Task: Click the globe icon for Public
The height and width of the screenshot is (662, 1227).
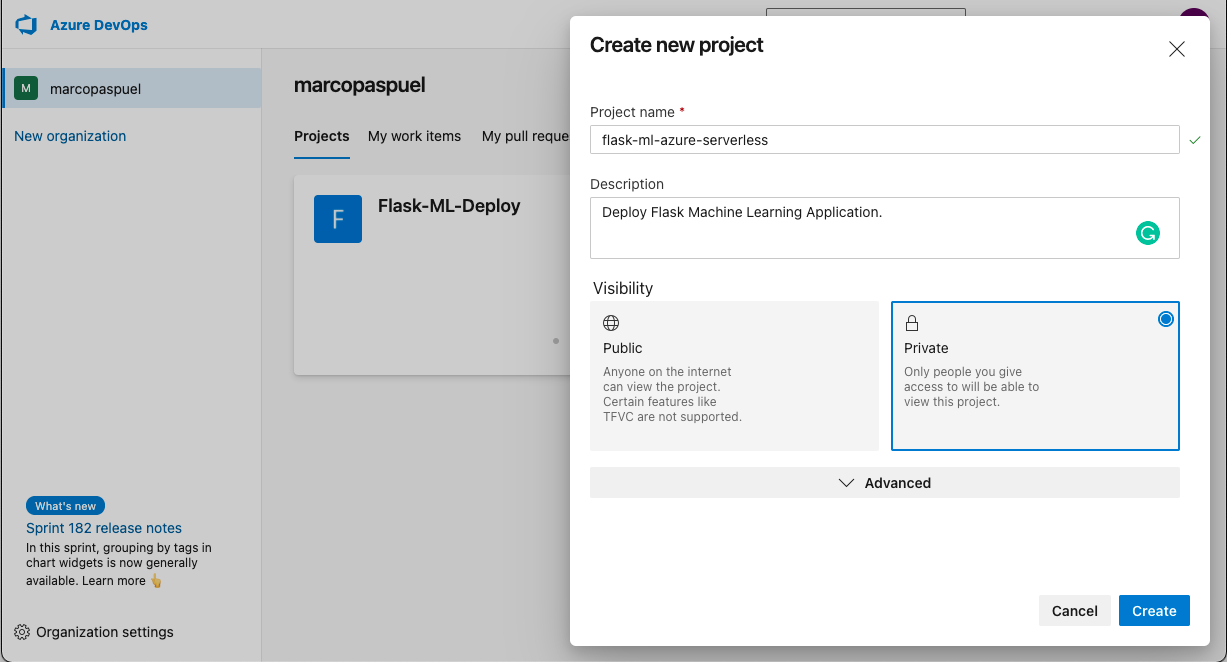Action: tap(611, 323)
